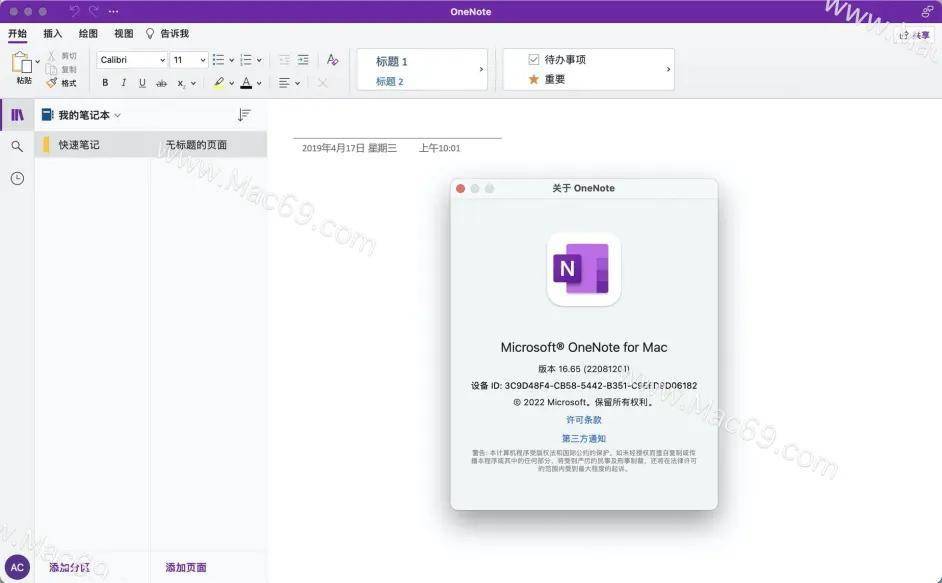Open the numbered list style dropdown
942x583 pixels.
pyautogui.click(x=260, y=60)
